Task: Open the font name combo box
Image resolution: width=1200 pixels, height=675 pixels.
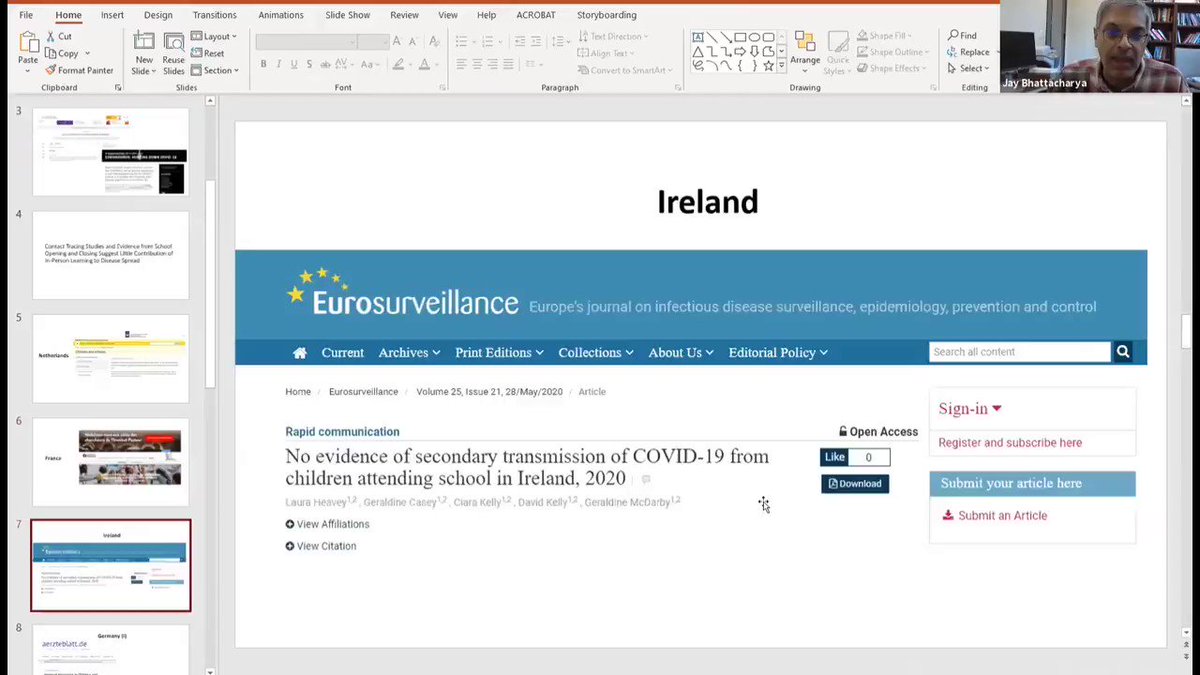Action: [306, 42]
